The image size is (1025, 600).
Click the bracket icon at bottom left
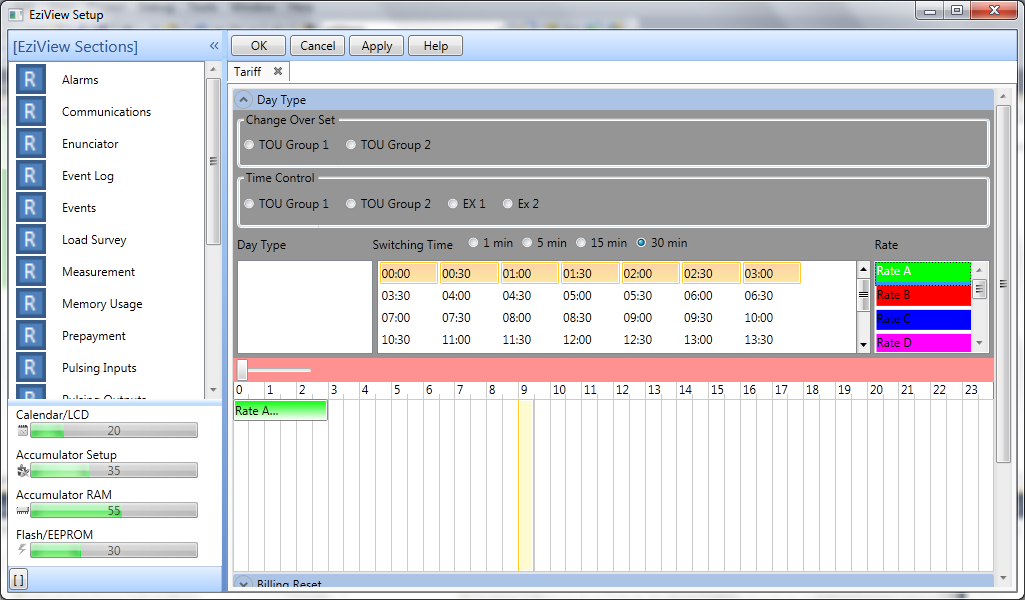click(x=19, y=579)
